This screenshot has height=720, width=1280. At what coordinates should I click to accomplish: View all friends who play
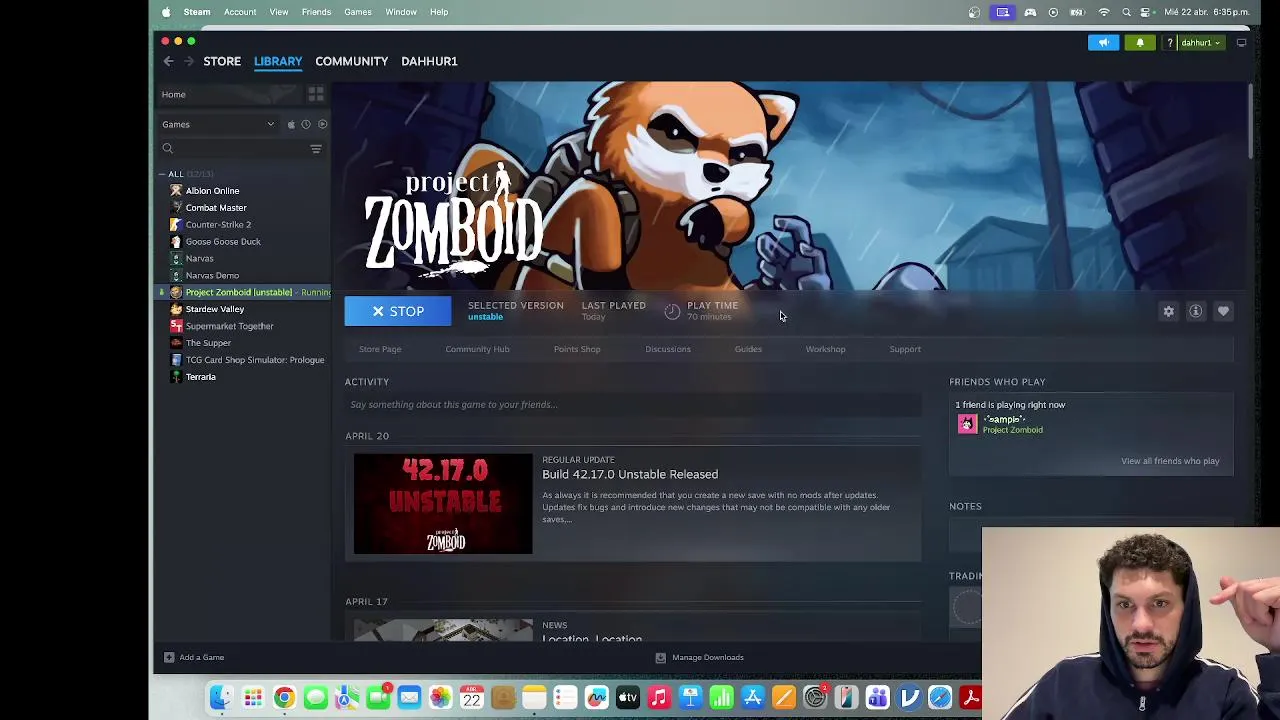pos(1170,461)
